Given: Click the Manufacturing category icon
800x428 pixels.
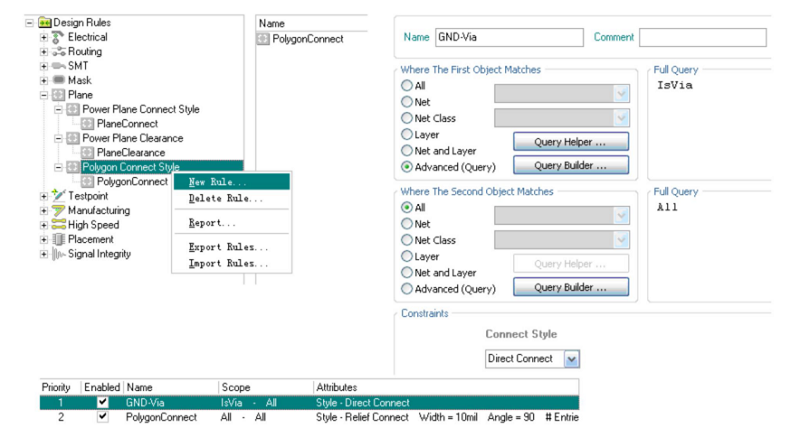Looking at the screenshot, I should click(x=58, y=211).
